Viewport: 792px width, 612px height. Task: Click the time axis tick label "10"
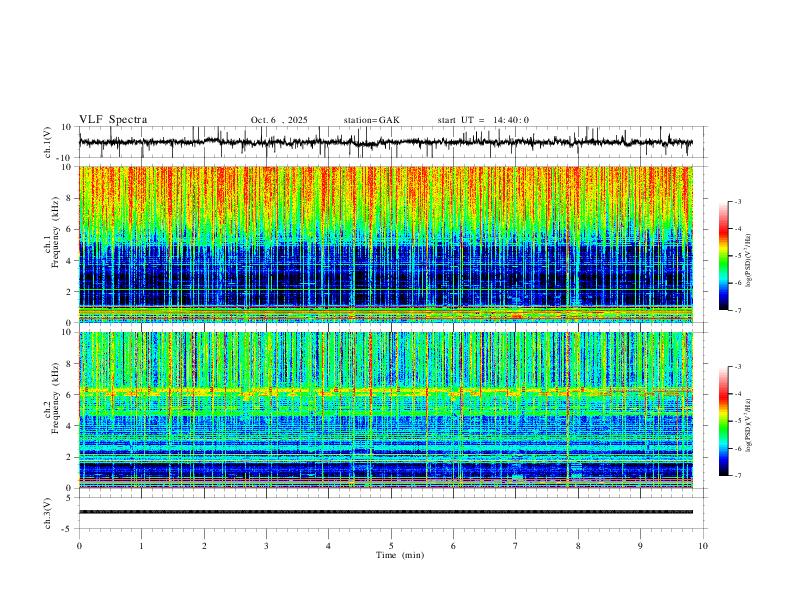point(703,546)
